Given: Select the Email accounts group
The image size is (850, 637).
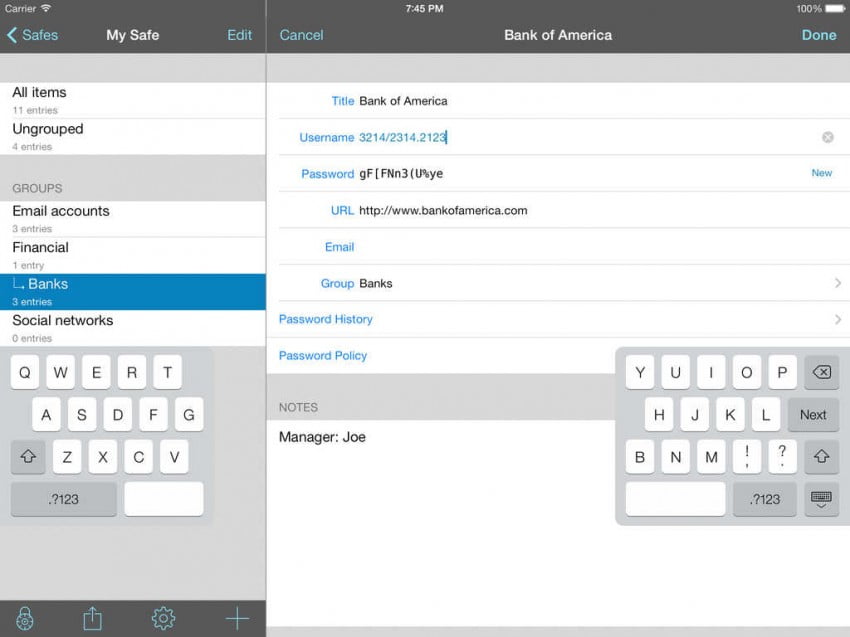Looking at the screenshot, I should tap(133, 219).
